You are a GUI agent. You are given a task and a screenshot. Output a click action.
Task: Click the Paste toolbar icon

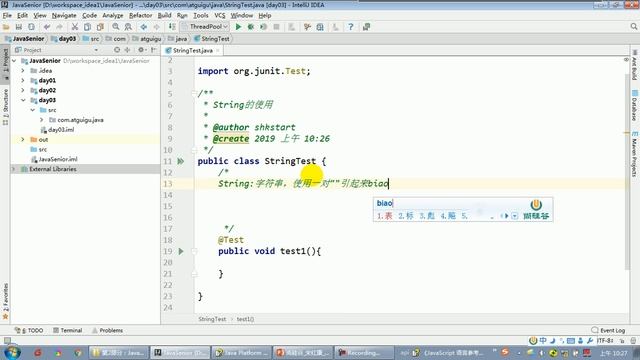point(100,27)
